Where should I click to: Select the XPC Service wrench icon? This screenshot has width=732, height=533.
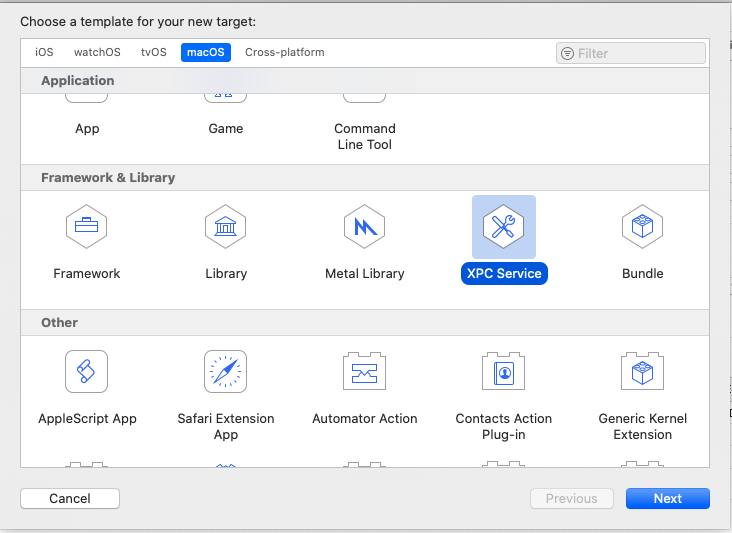504,226
